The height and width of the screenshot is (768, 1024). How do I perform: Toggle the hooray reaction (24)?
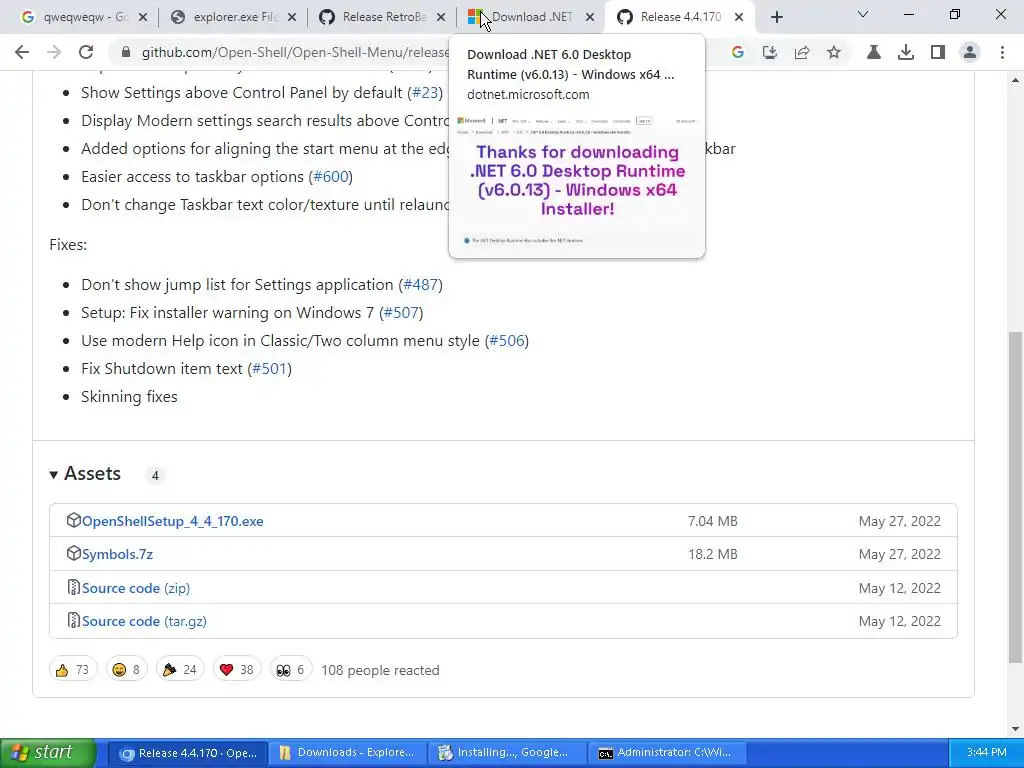tap(180, 669)
